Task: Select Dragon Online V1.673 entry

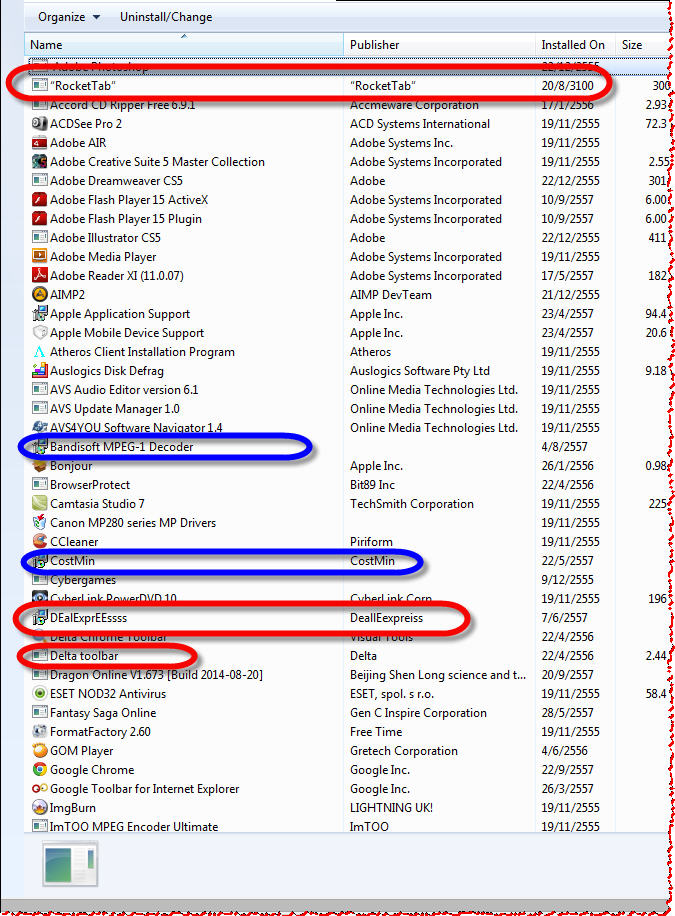Action: 156,675
